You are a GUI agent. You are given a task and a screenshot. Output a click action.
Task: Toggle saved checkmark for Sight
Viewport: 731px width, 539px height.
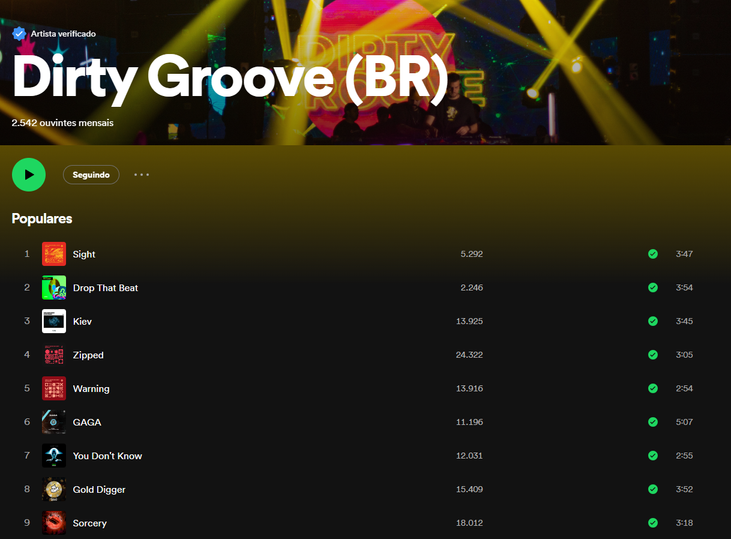(653, 254)
